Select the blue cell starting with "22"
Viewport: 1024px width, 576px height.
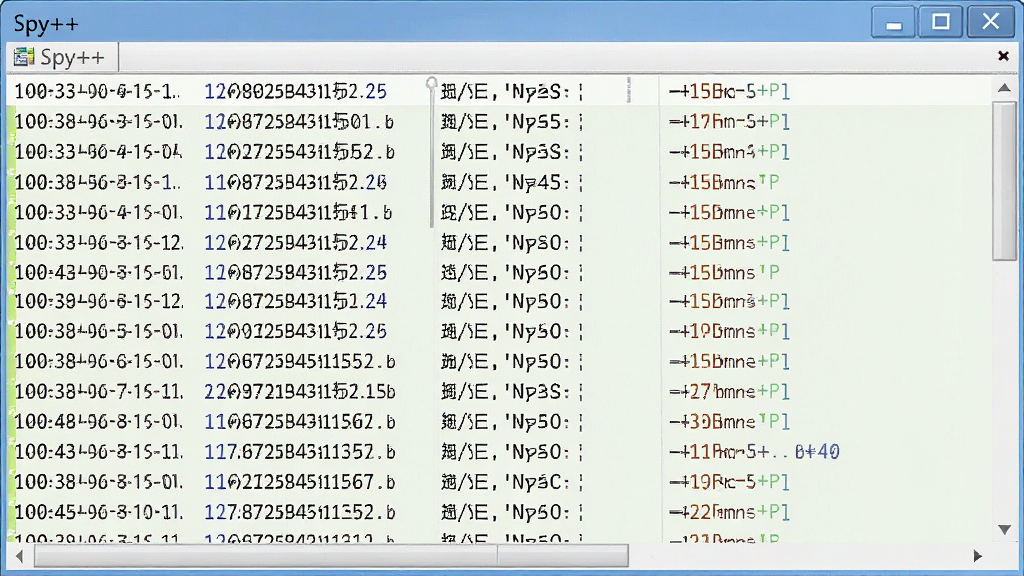(300, 392)
